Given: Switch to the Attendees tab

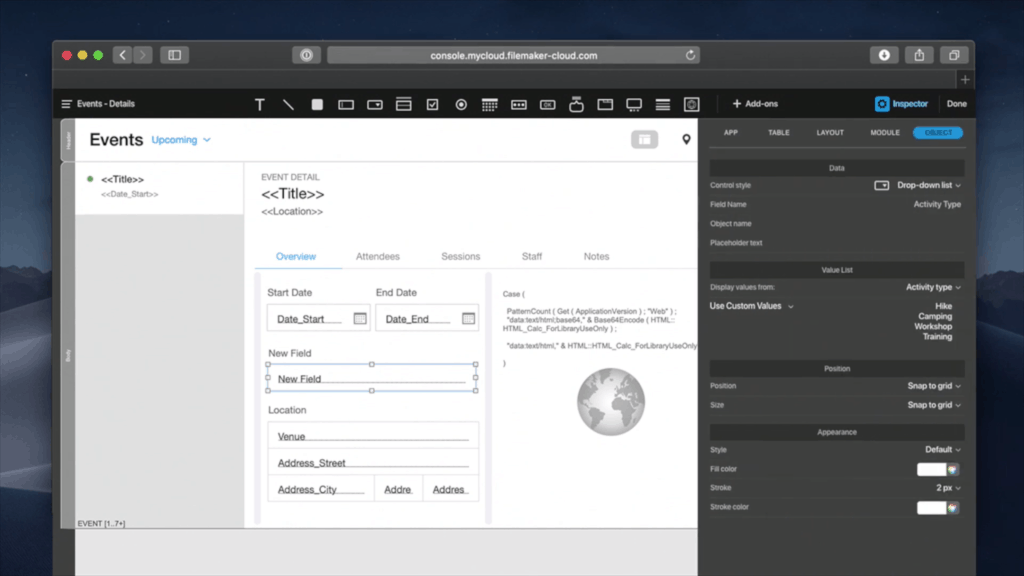Looking at the screenshot, I should click(x=378, y=256).
